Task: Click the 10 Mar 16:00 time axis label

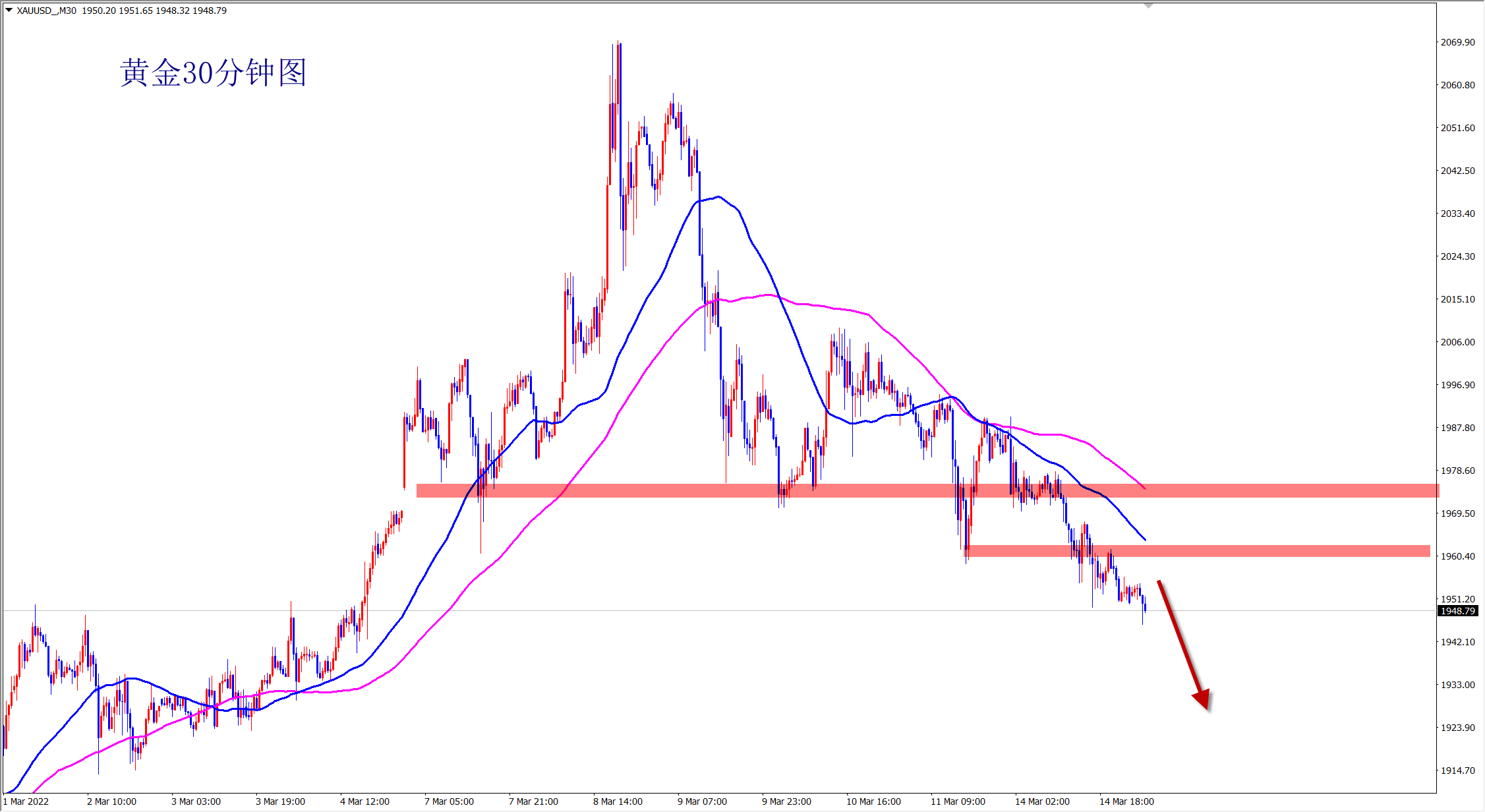Action: (873, 801)
